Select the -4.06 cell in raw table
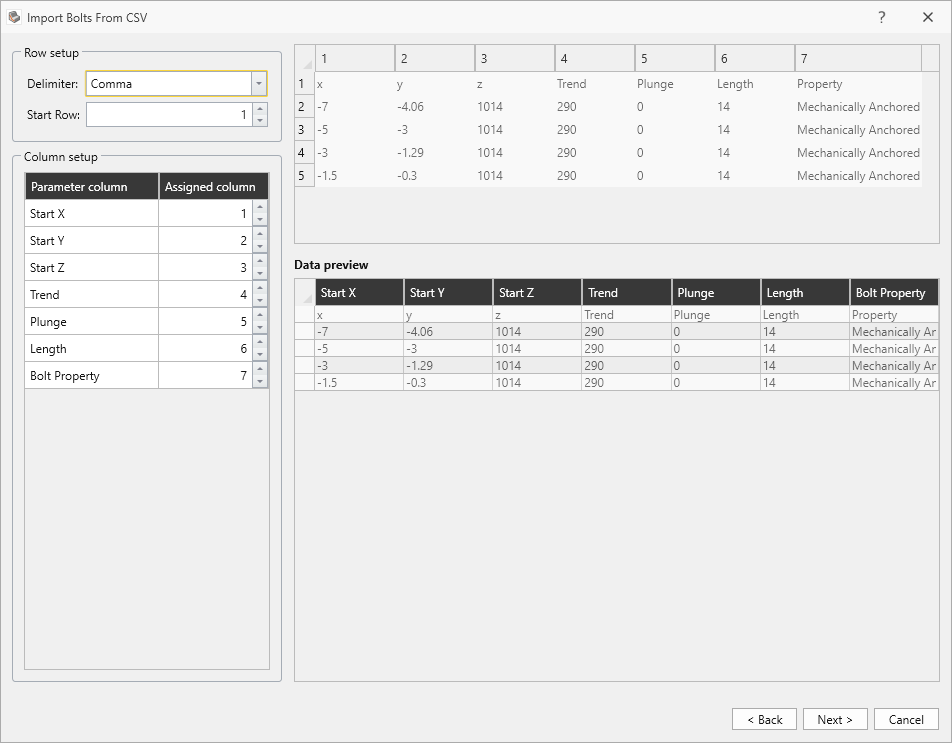This screenshot has width=952, height=743. [x=435, y=107]
